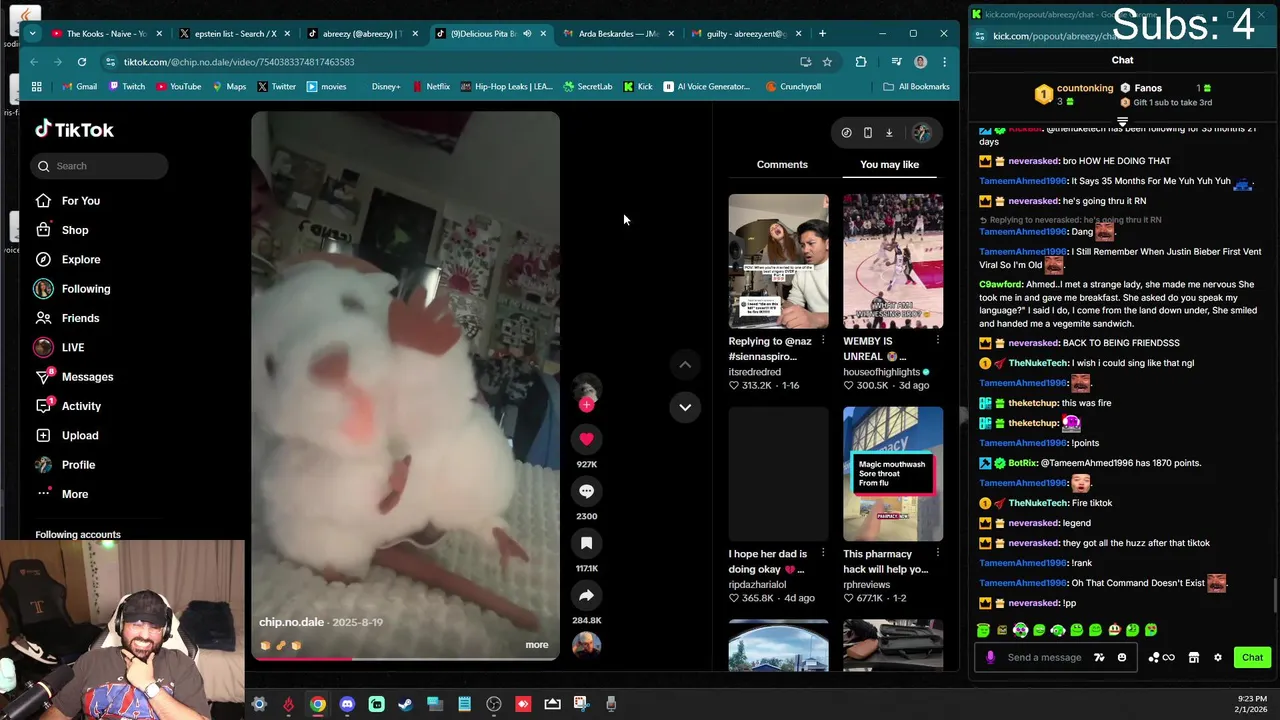Viewport: 1280px width, 720px height.
Task: Open the Crunchyroll bookmark
Action: tap(793, 87)
